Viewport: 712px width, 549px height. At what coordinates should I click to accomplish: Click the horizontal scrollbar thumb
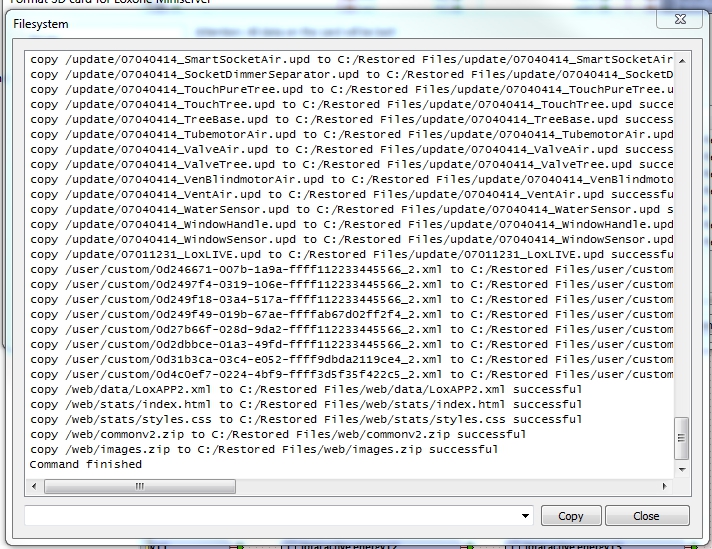pos(139,486)
